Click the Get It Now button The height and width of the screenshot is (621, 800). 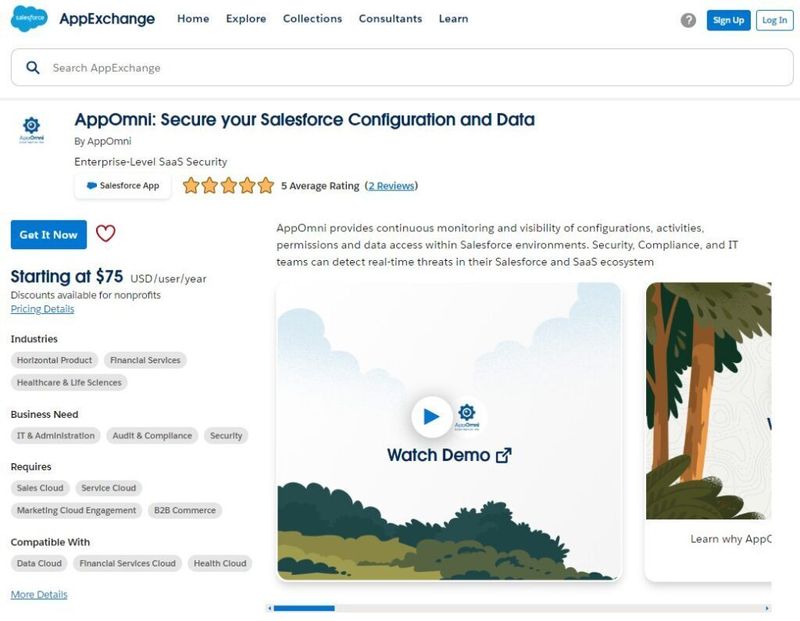[48, 235]
